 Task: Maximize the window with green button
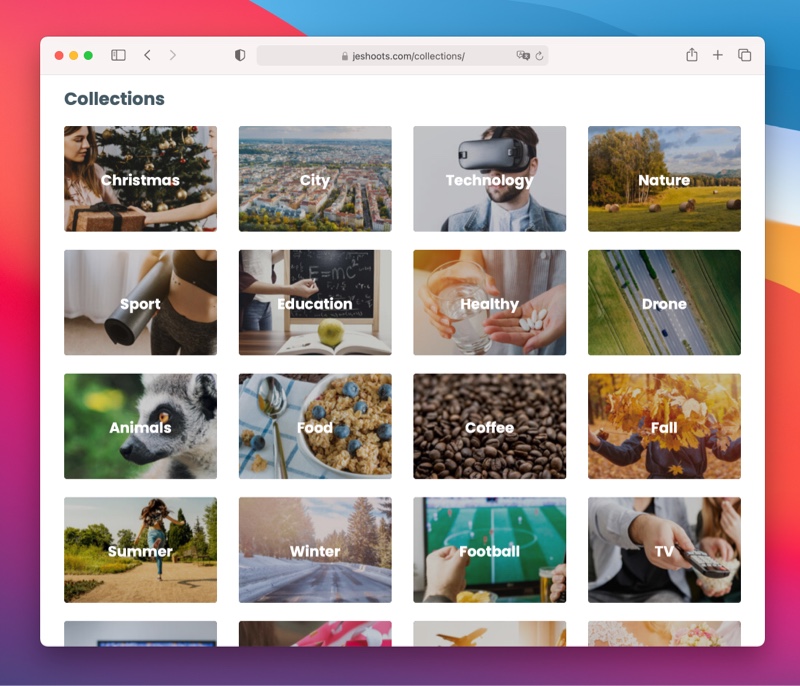[x=88, y=56]
